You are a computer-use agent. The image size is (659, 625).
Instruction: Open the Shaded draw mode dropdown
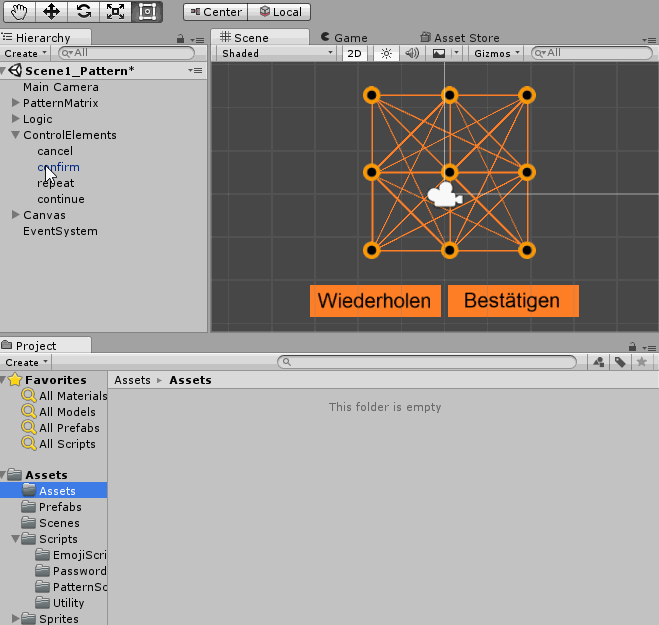[277, 53]
